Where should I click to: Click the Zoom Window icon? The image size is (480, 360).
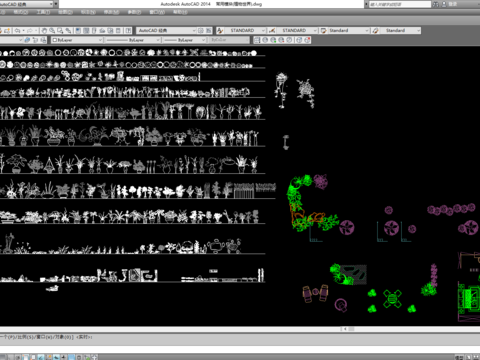click(60, 31)
